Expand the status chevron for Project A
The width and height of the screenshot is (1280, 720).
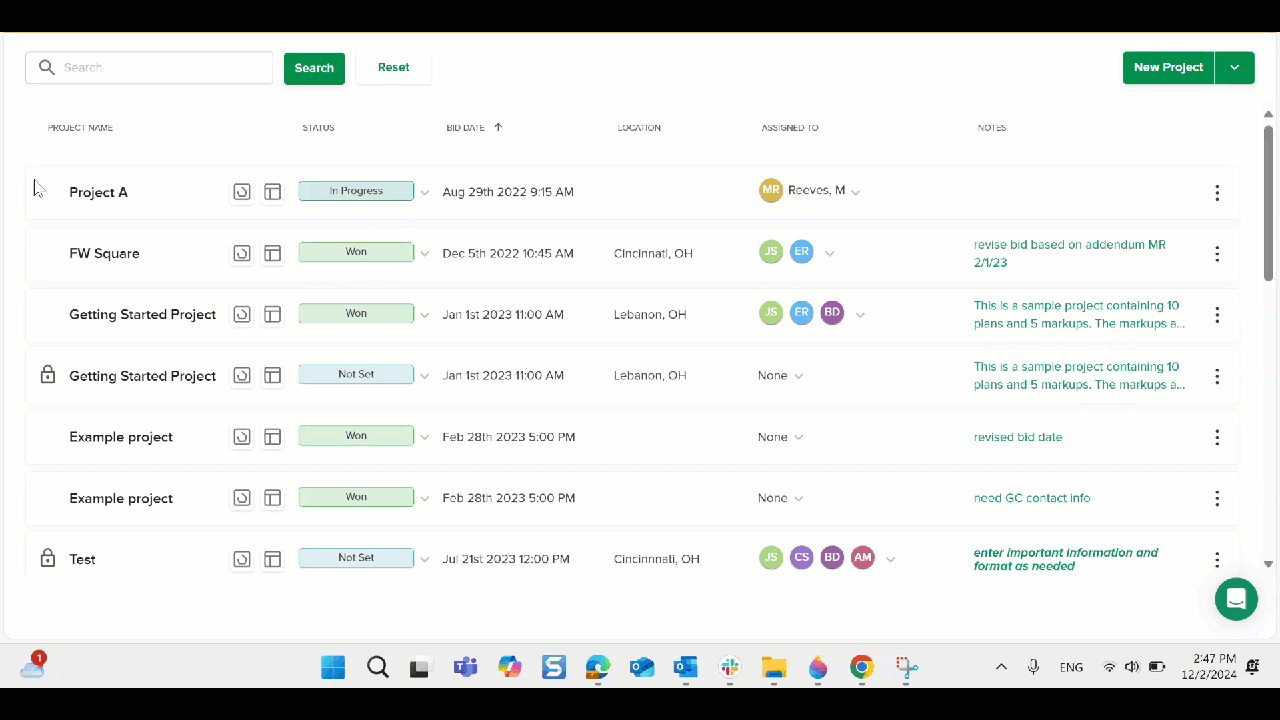pyautogui.click(x=425, y=193)
